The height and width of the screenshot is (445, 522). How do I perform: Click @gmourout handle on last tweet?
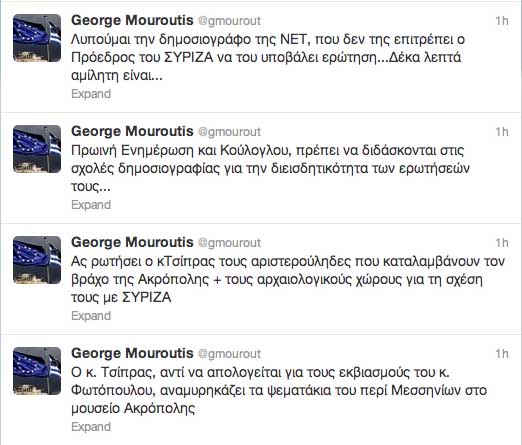(x=229, y=354)
